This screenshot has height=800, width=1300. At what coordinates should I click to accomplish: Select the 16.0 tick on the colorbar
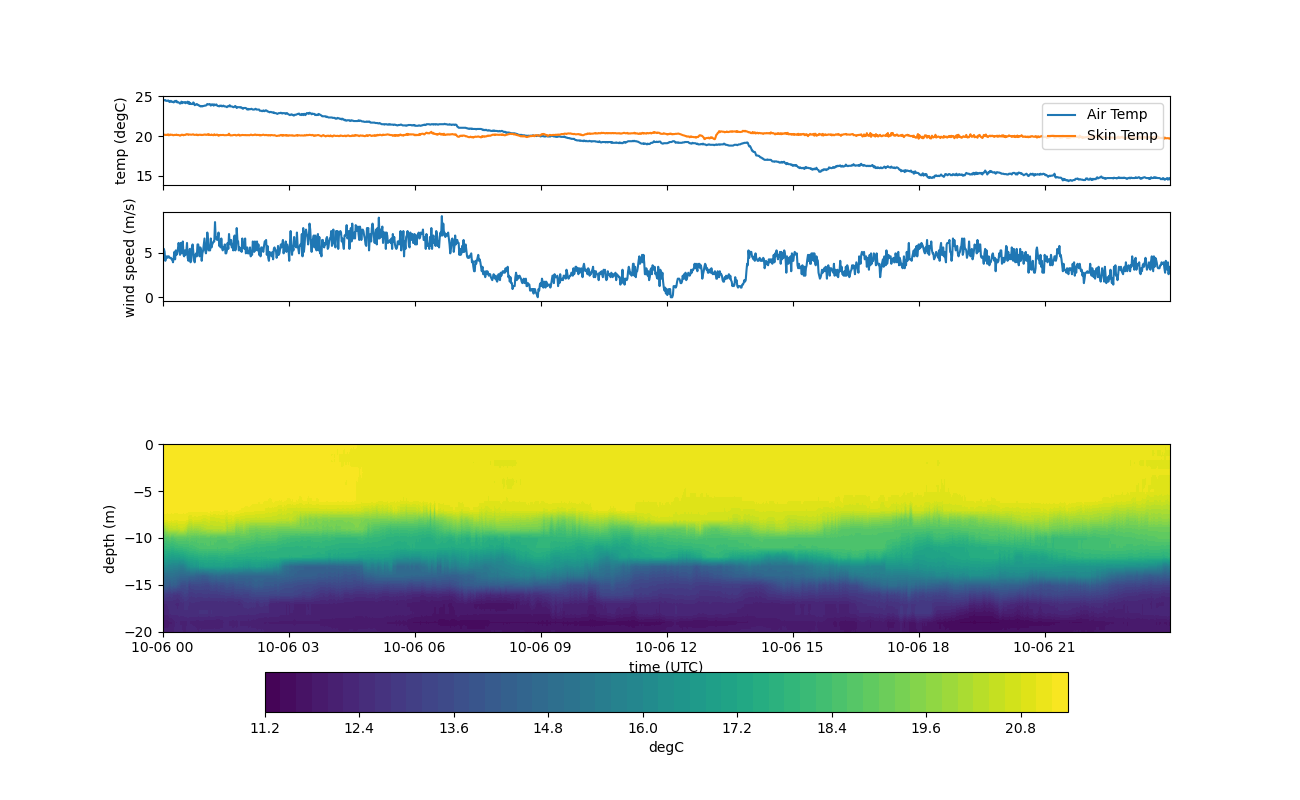642,729
